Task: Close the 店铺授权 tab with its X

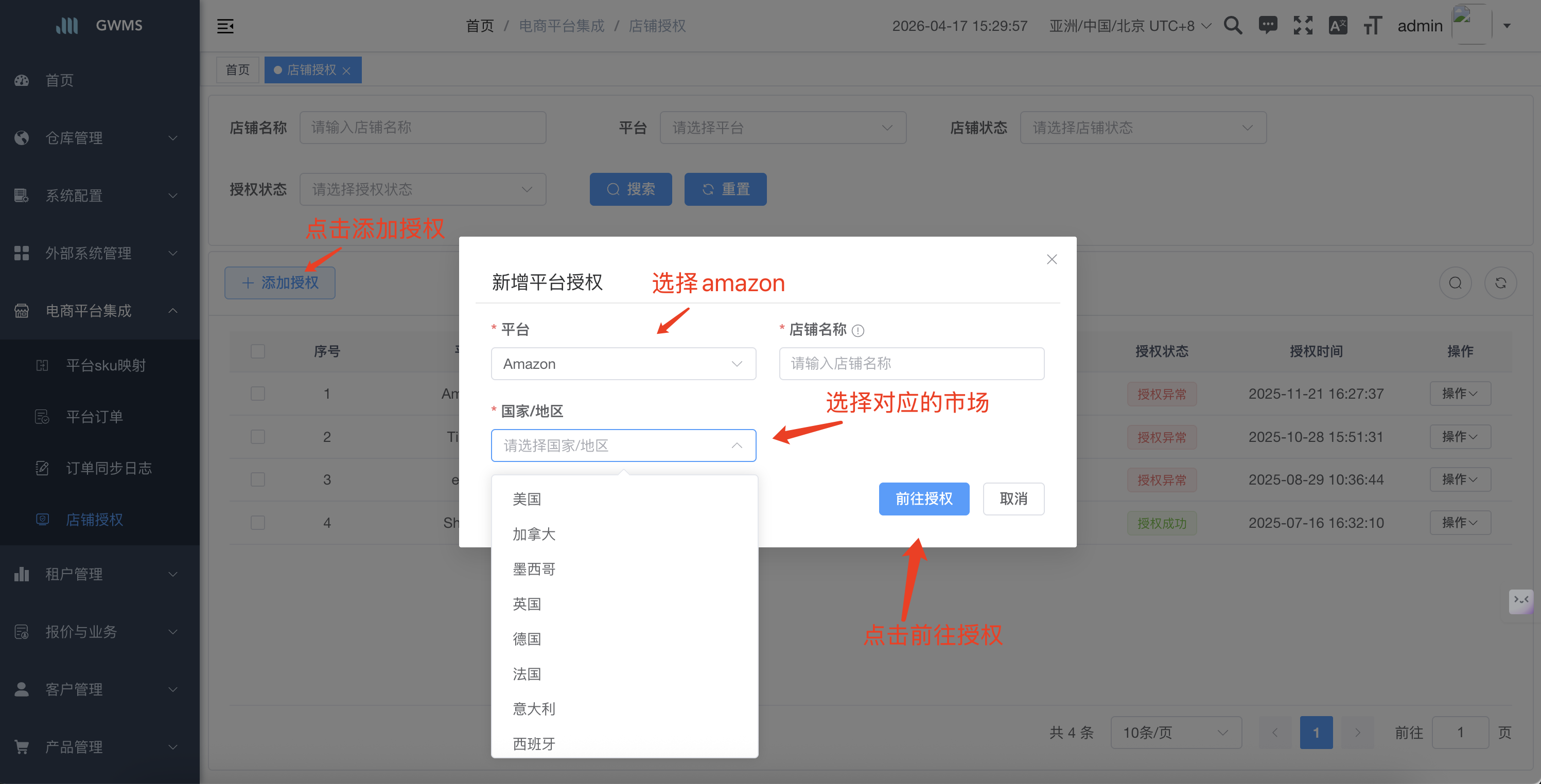Action: [346, 70]
